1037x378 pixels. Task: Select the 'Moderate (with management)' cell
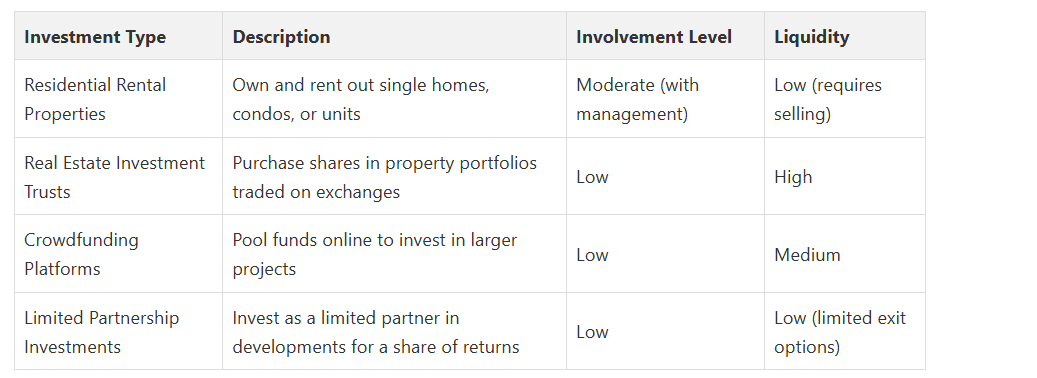click(x=665, y=99)
